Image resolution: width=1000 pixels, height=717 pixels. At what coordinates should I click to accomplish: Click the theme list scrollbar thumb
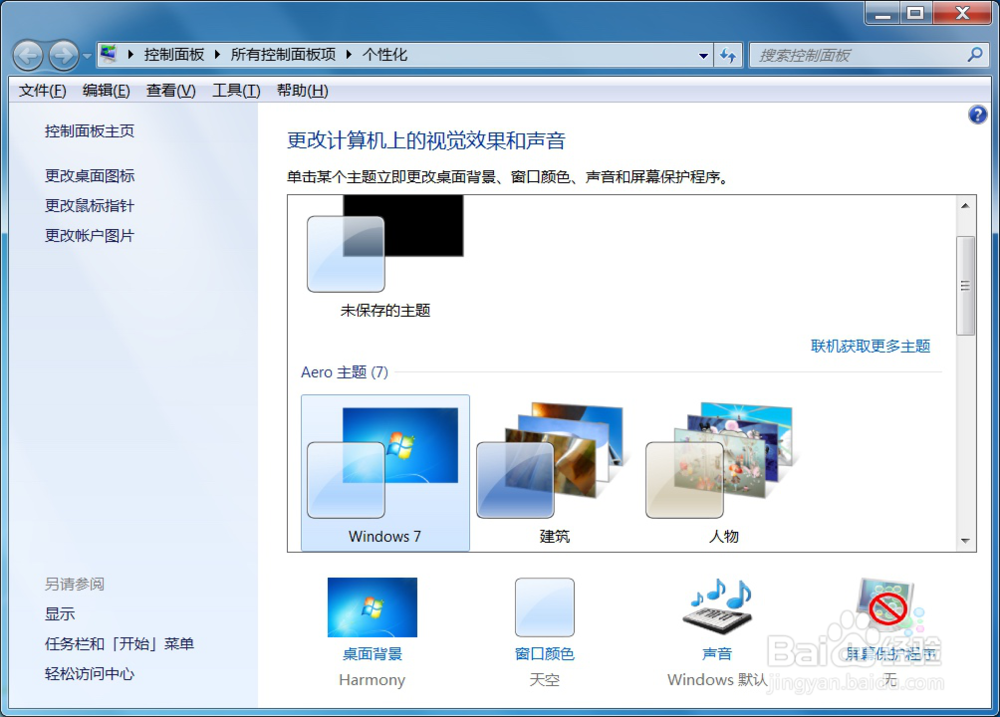click(965, 285)
